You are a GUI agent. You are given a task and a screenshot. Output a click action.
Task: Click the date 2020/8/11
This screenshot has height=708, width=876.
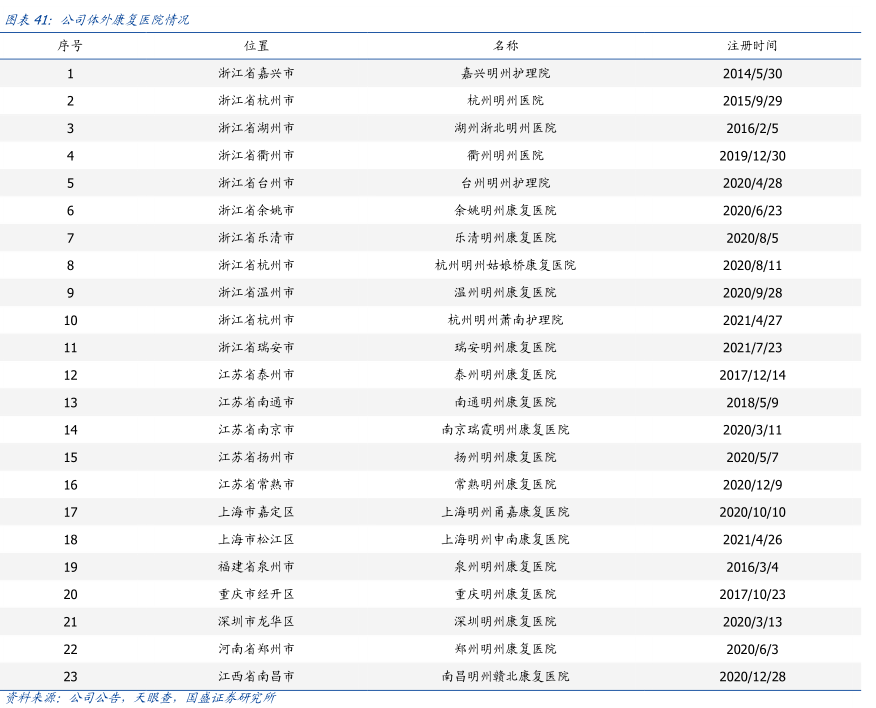[752, 265]
